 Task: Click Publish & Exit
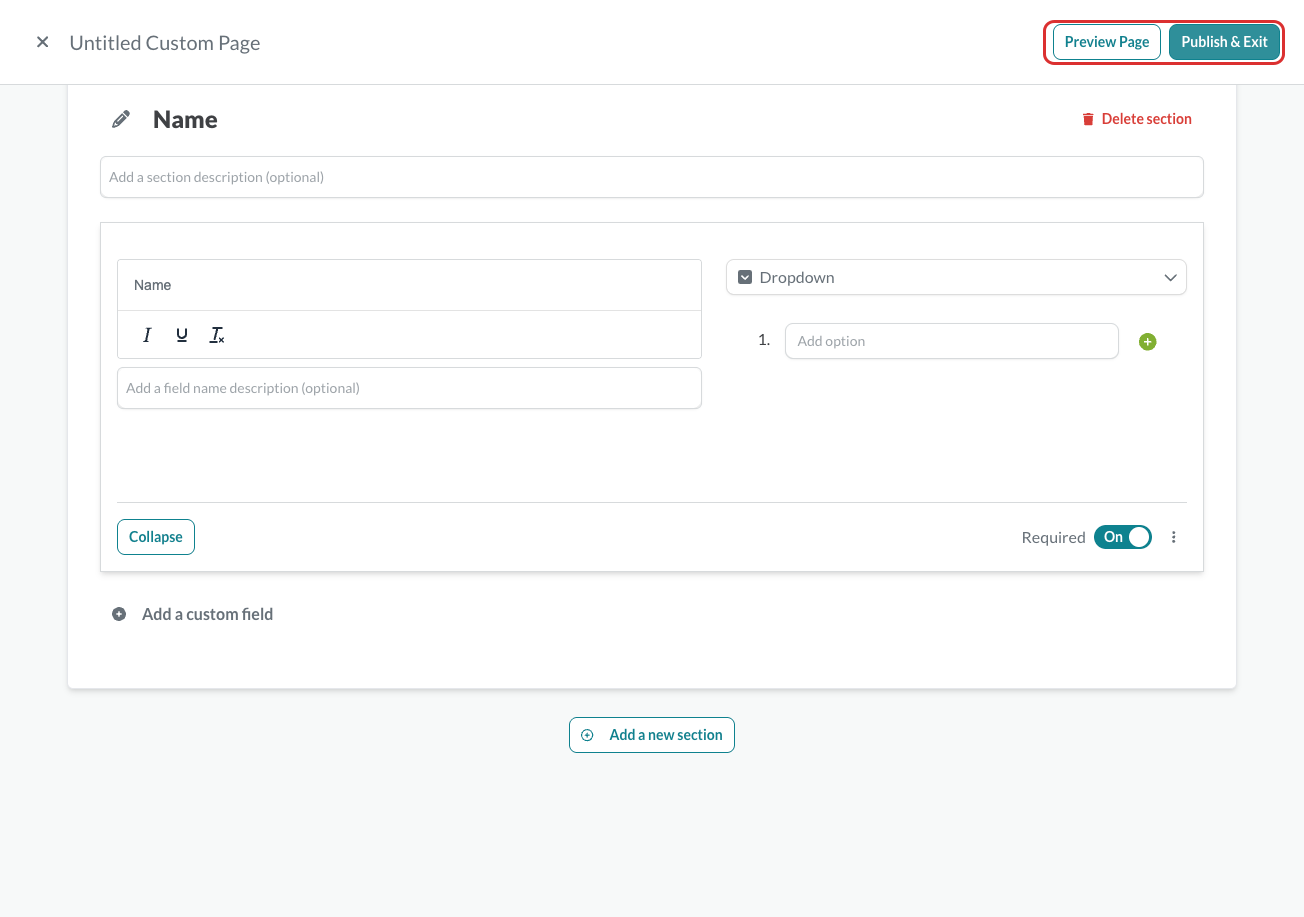[1224, 42]
